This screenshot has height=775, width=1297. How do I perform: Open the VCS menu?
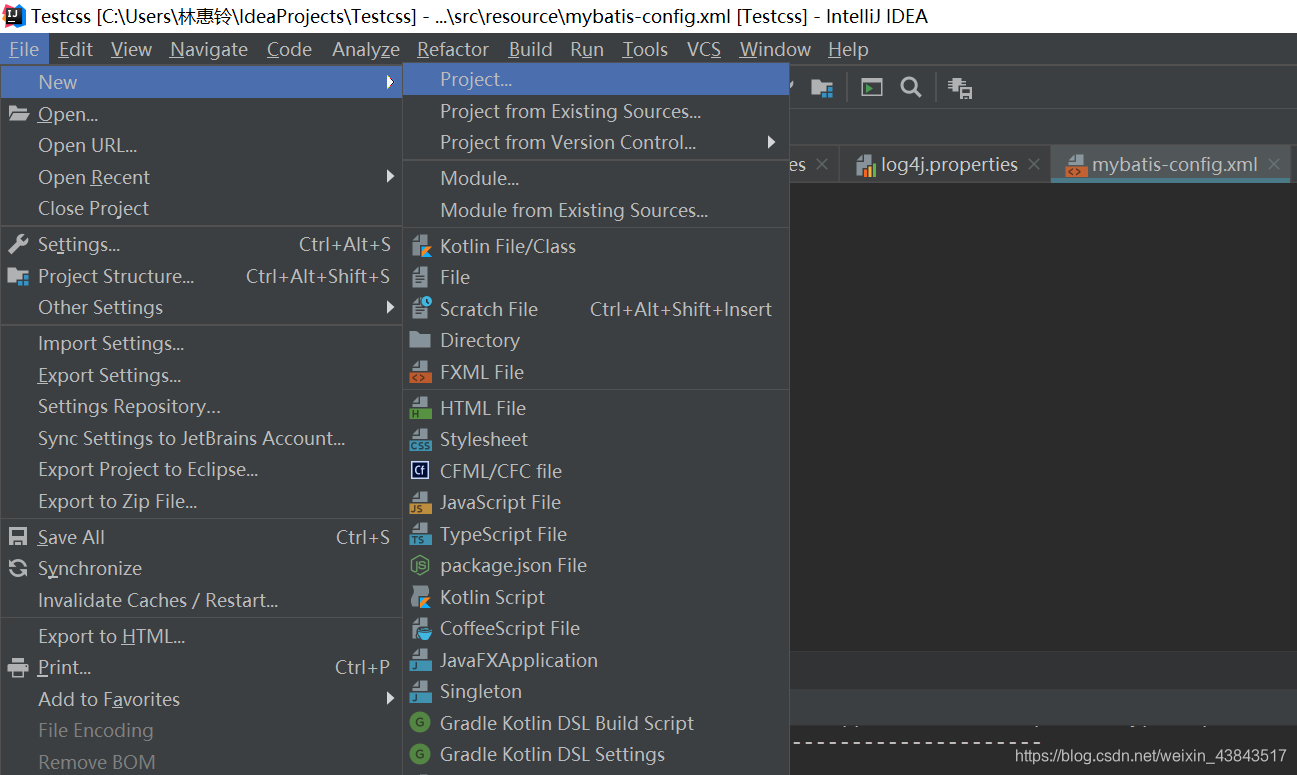click(704, 49)
